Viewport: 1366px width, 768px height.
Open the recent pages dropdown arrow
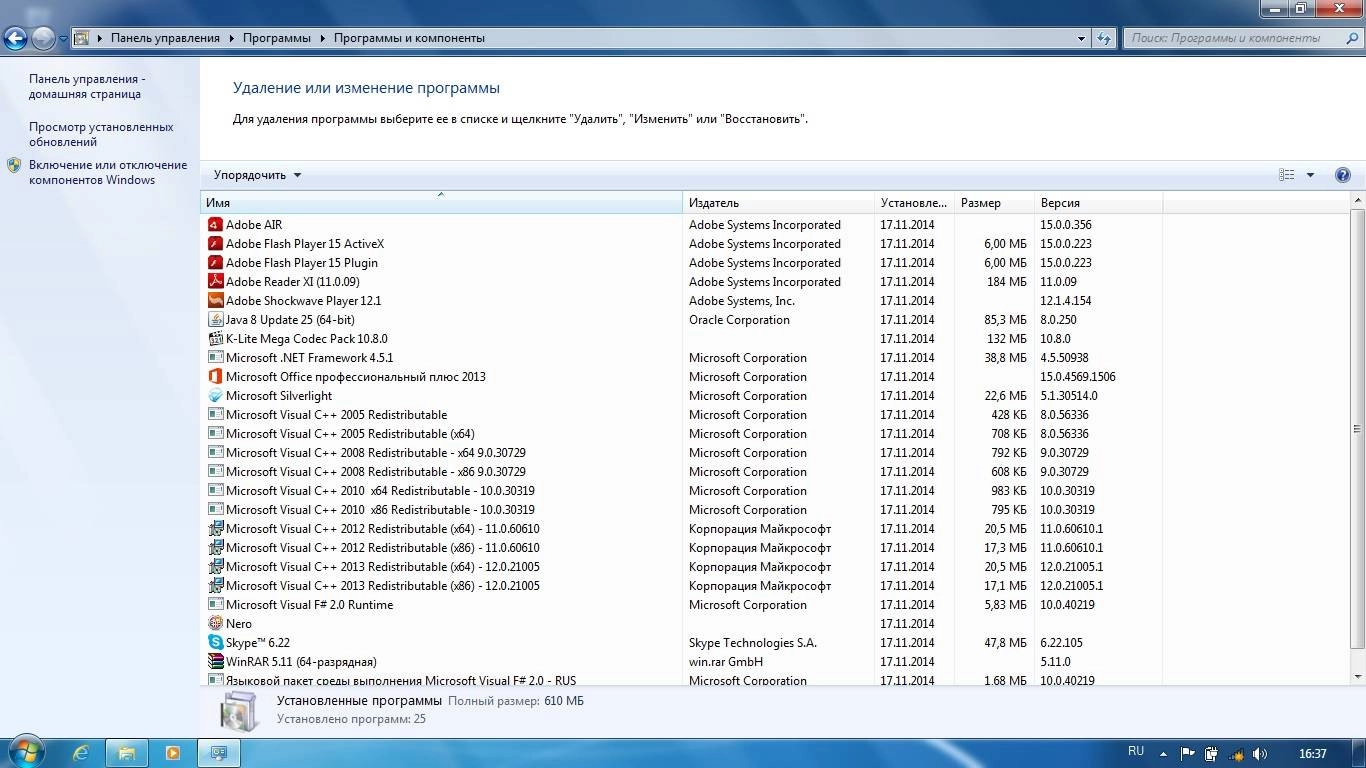coord(63,38)
